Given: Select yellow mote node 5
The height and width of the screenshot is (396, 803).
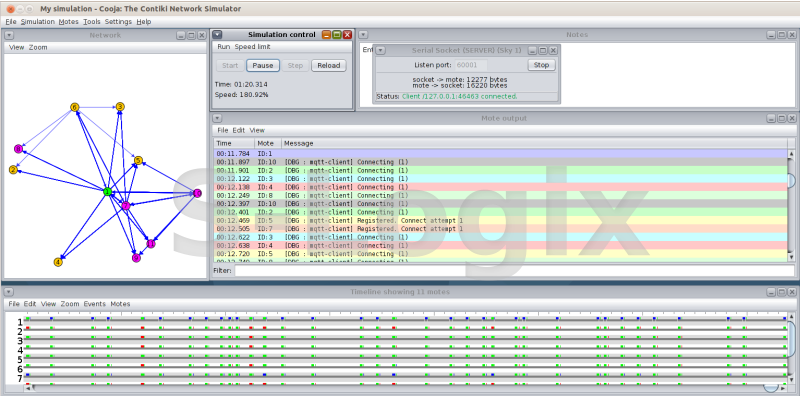Looking at the screenshot, I should click(x=138, y=160).
